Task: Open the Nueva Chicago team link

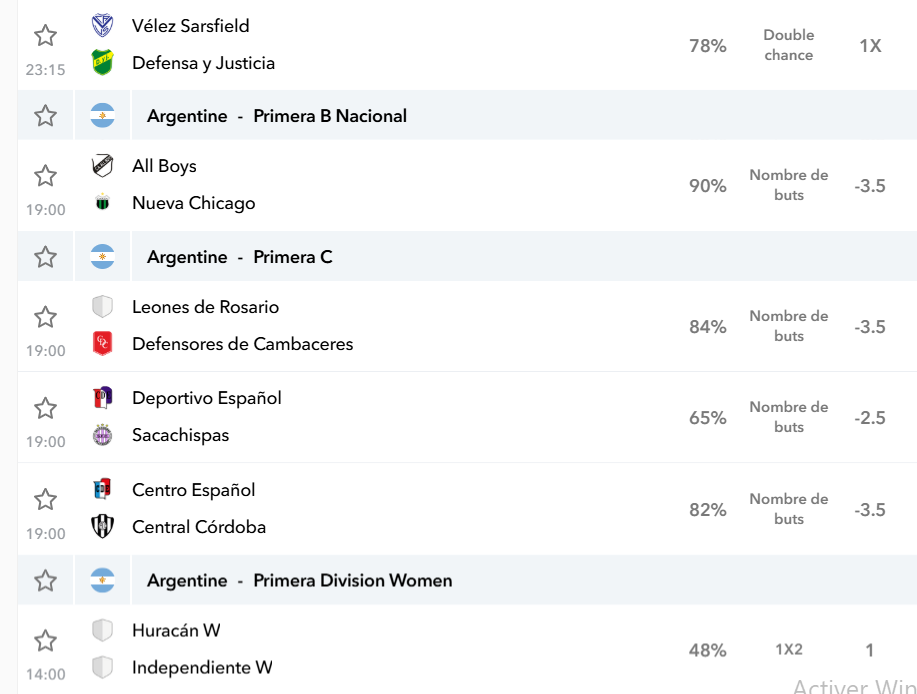Action: (x=194, y=203)
